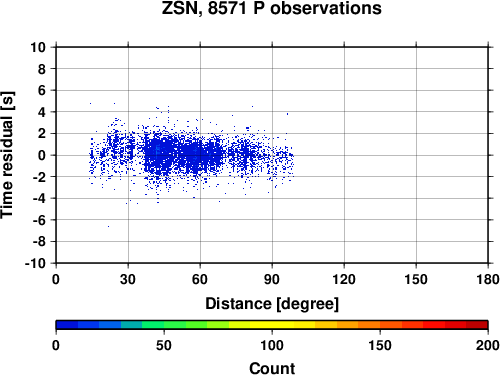This screenshot has height=375, width=500.
Task: Click the outlier point near -6.5 s residual
Action: 108,226
